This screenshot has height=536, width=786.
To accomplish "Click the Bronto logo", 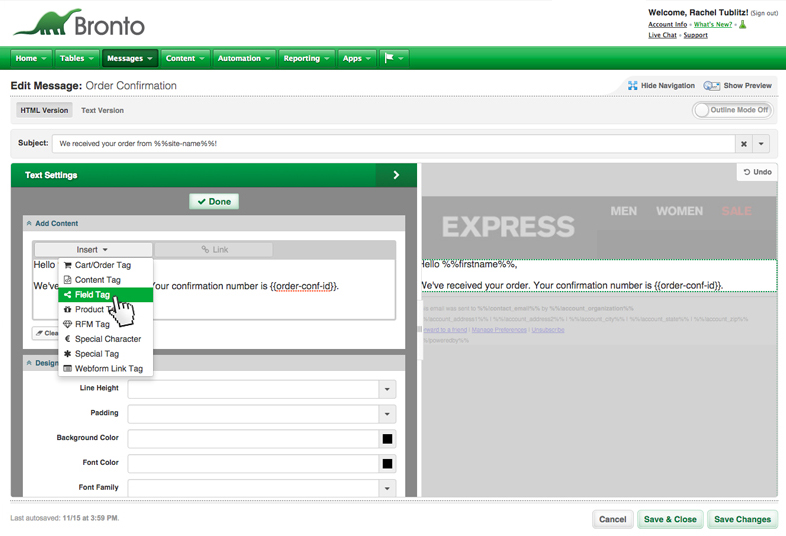I will [x=80, y=24].
